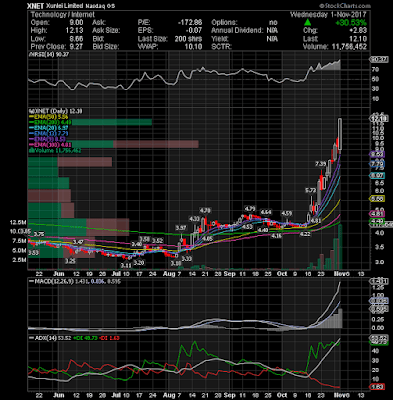
Task: Click the green EMA(200) legend line marker
Action: pyautogui.click(x=32, y=122)
